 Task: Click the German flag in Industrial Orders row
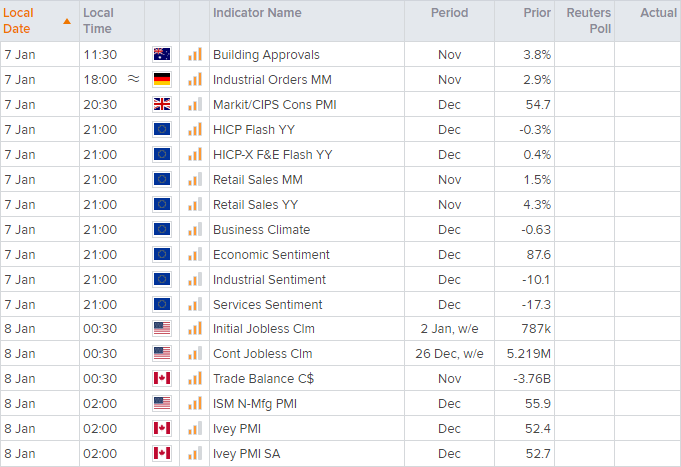coord(161,80)
